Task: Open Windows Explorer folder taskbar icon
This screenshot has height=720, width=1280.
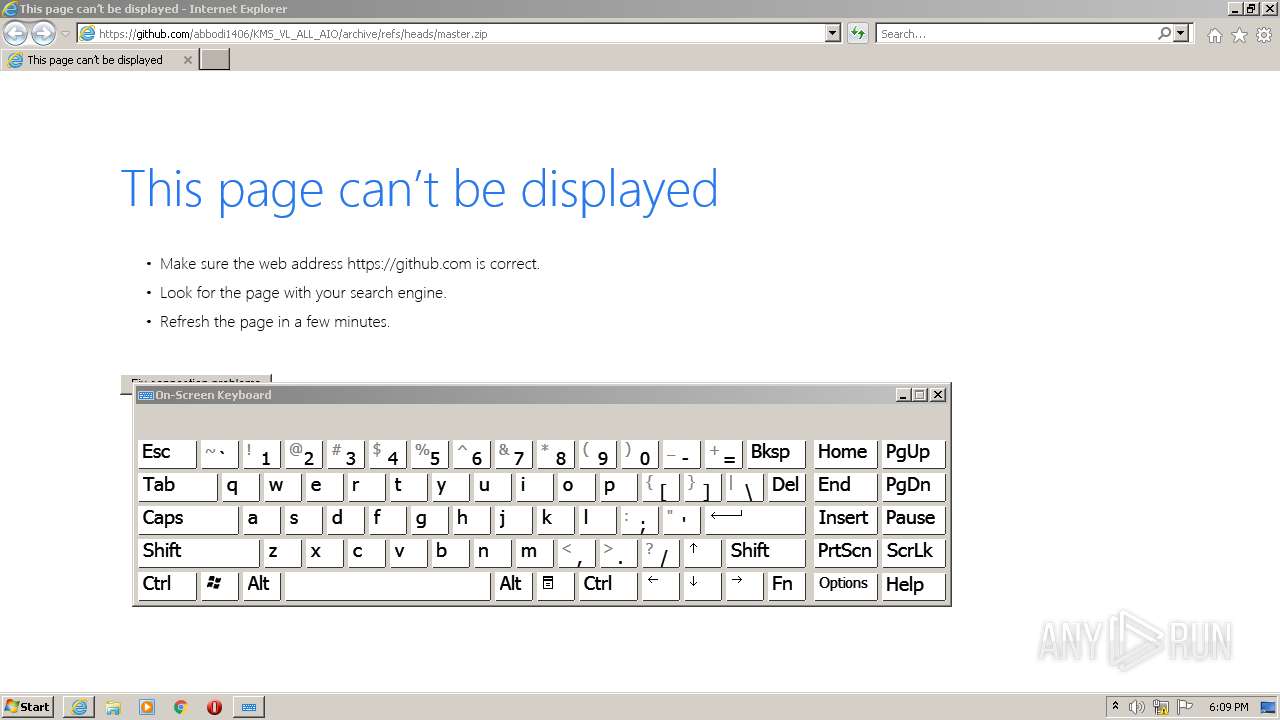Action: (x=113, y=707)
